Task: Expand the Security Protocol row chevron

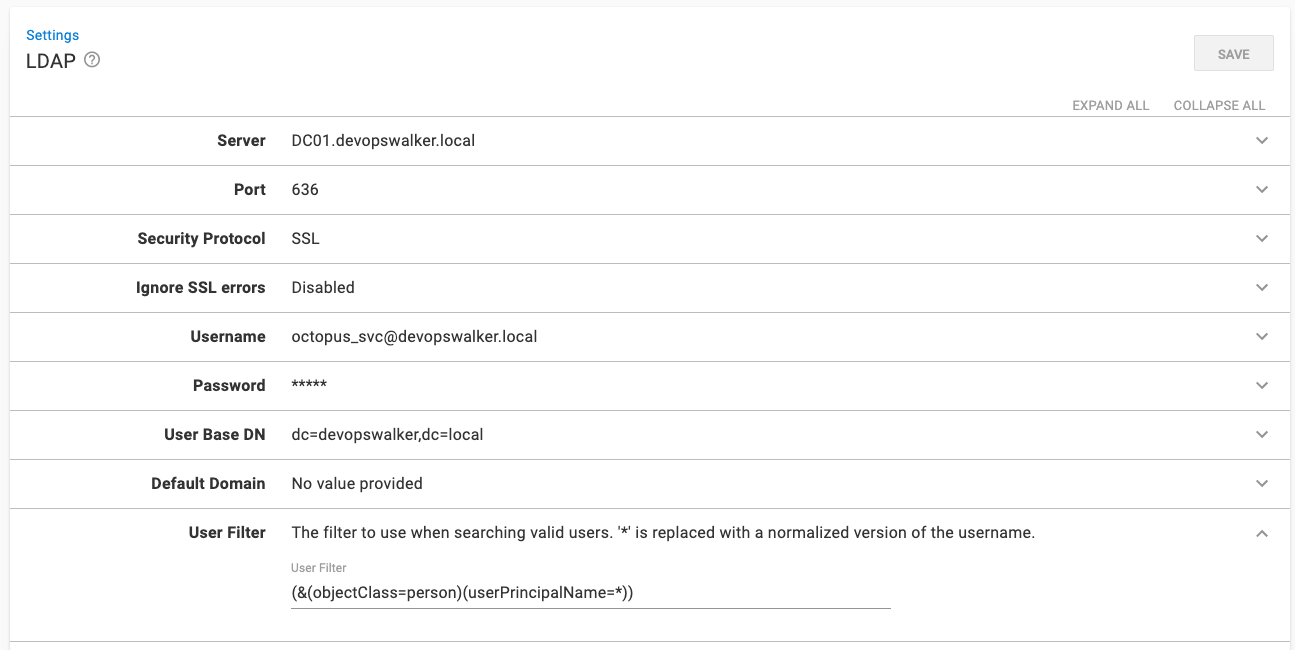Action: pos(1261,239)
